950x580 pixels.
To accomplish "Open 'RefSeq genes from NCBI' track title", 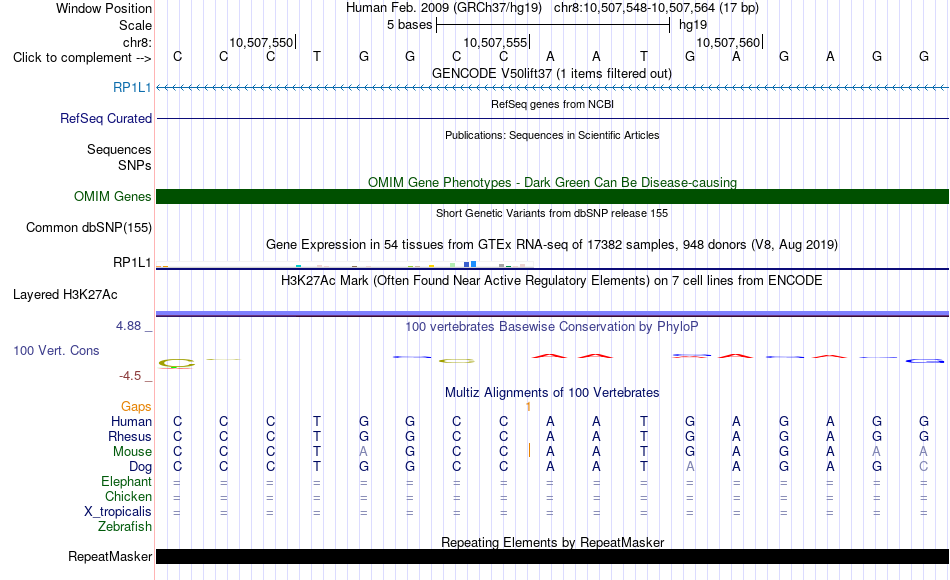I will pos(552,104).
